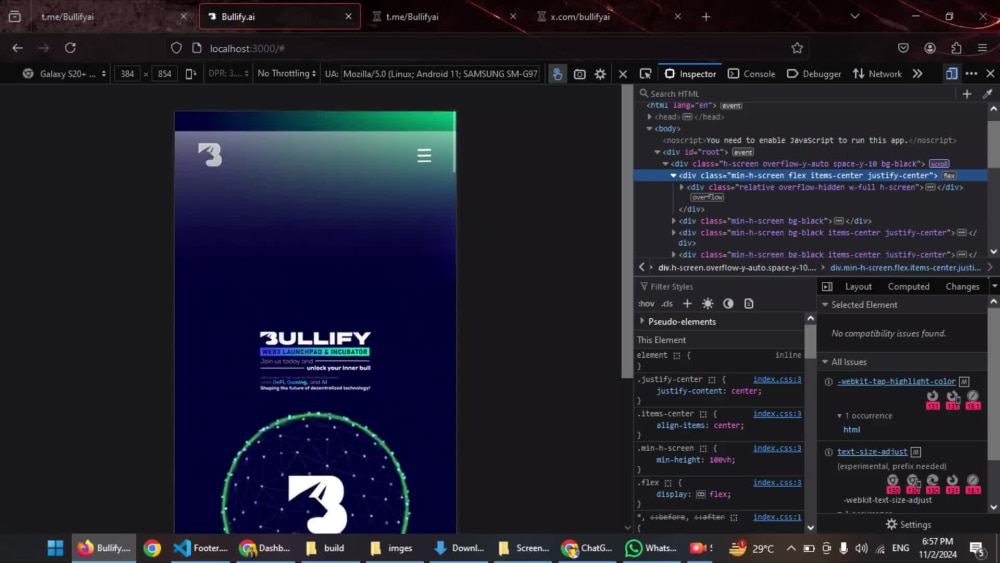
Task: Toggle dark color scheme simulation
Action: pos(728,303)
